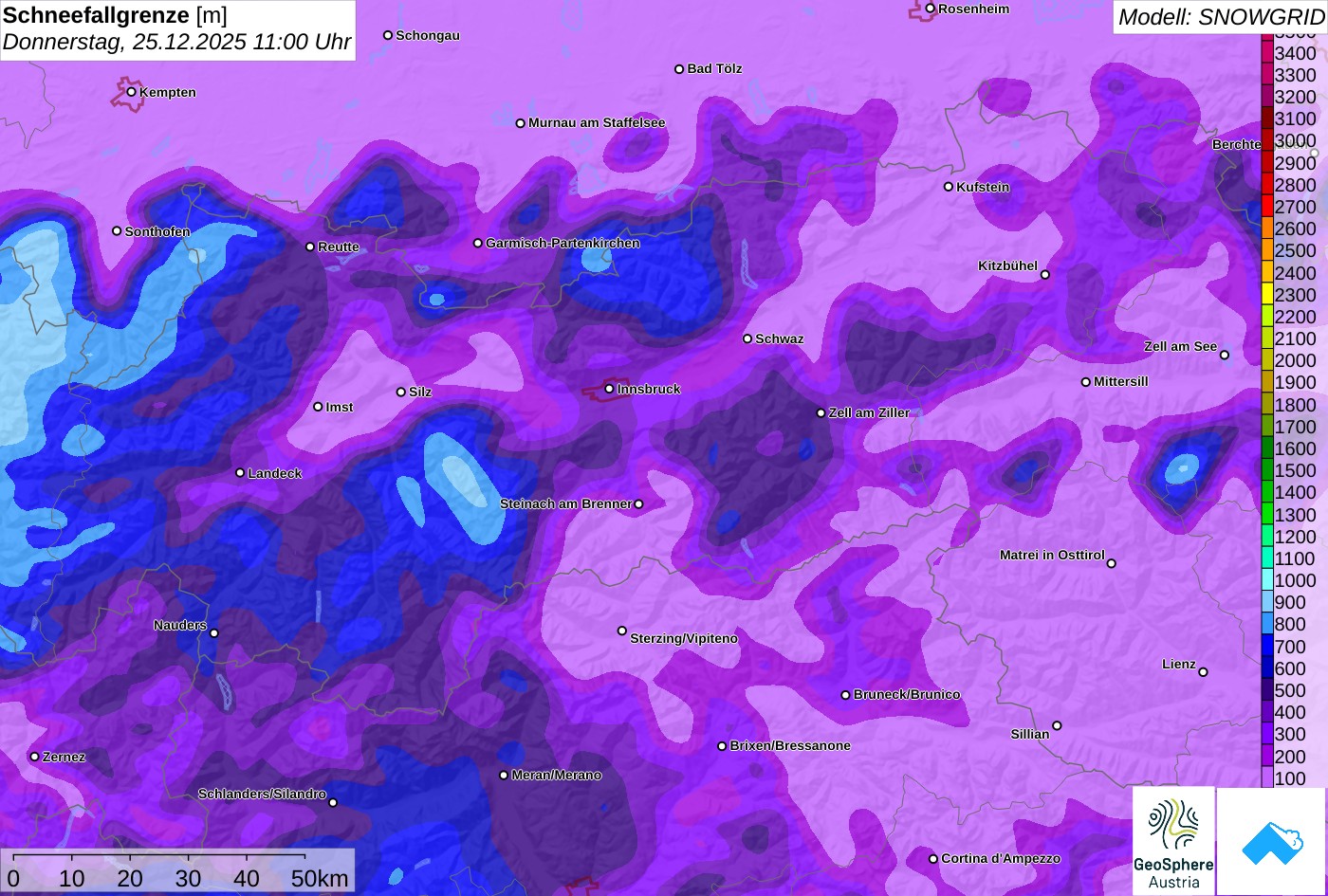Click the Zell am Ziller marker

(x=821, y=413)
